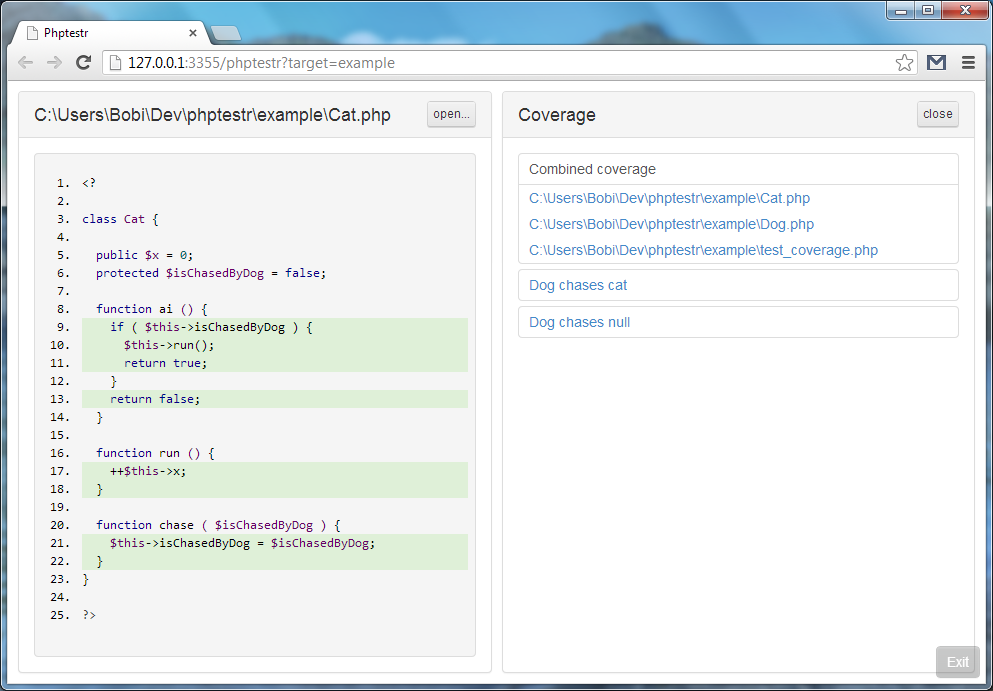Click the browser forward arrow
This screenshot has width=993, height=691.
54,62
